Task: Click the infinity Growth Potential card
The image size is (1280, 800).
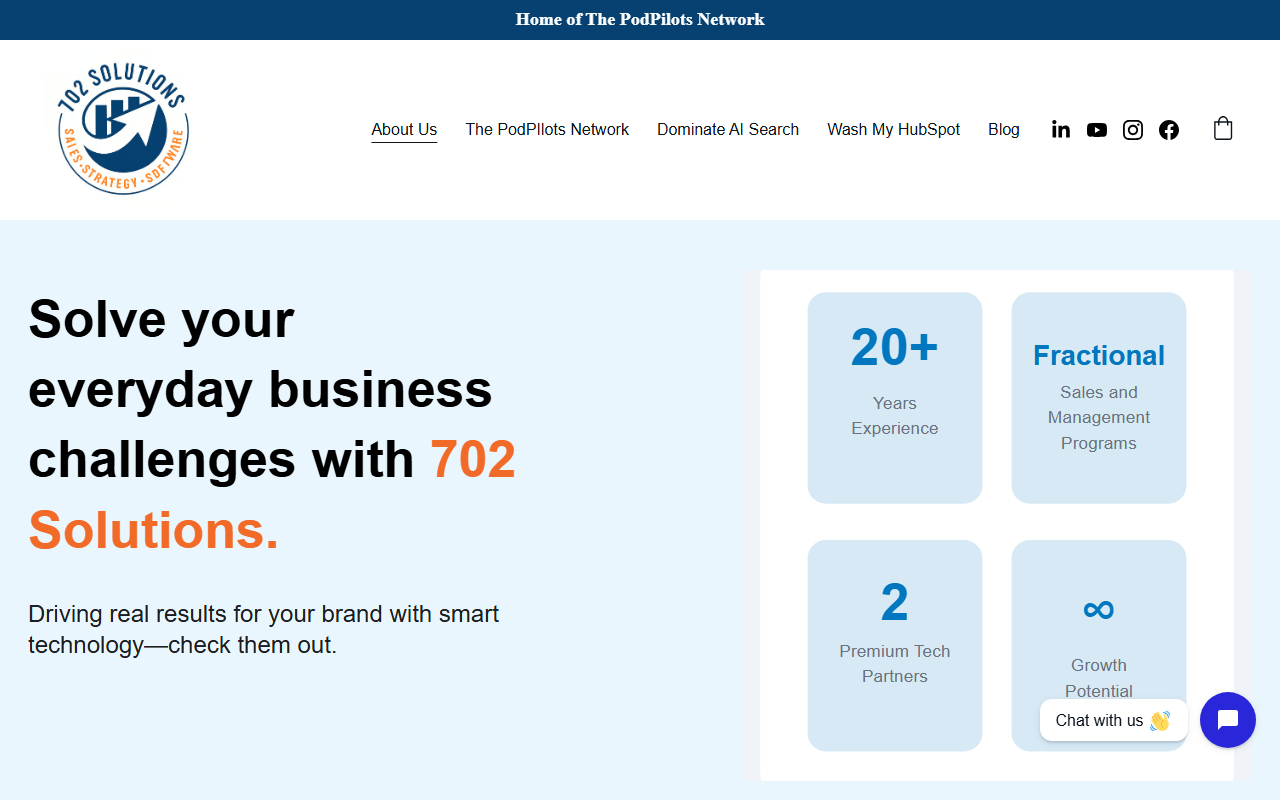Action: click(1099, 645)
